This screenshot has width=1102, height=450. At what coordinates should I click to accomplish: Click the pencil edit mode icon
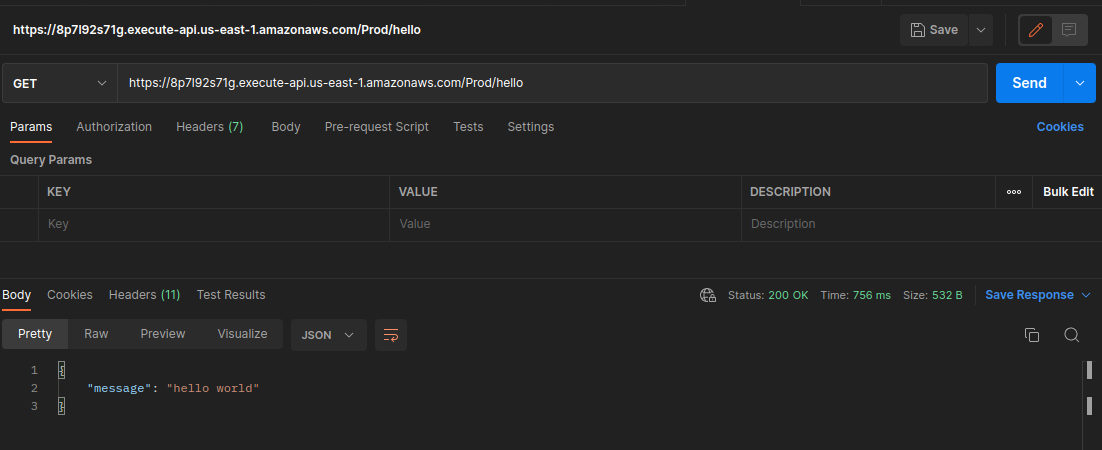(1036, 30)
